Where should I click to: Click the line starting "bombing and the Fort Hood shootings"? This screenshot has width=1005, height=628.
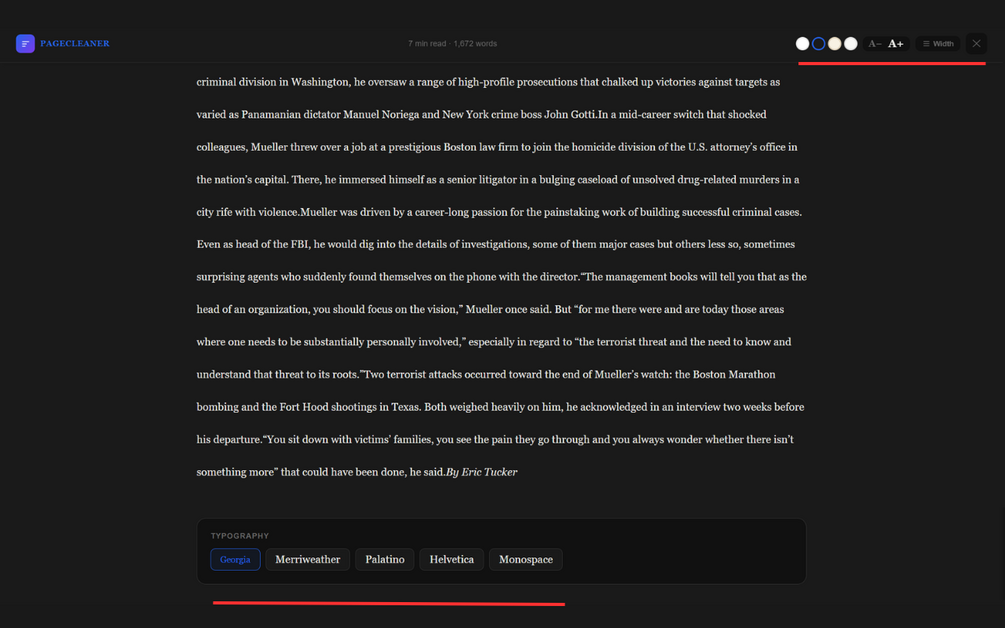pyautogui.click(x=500, y=407)
